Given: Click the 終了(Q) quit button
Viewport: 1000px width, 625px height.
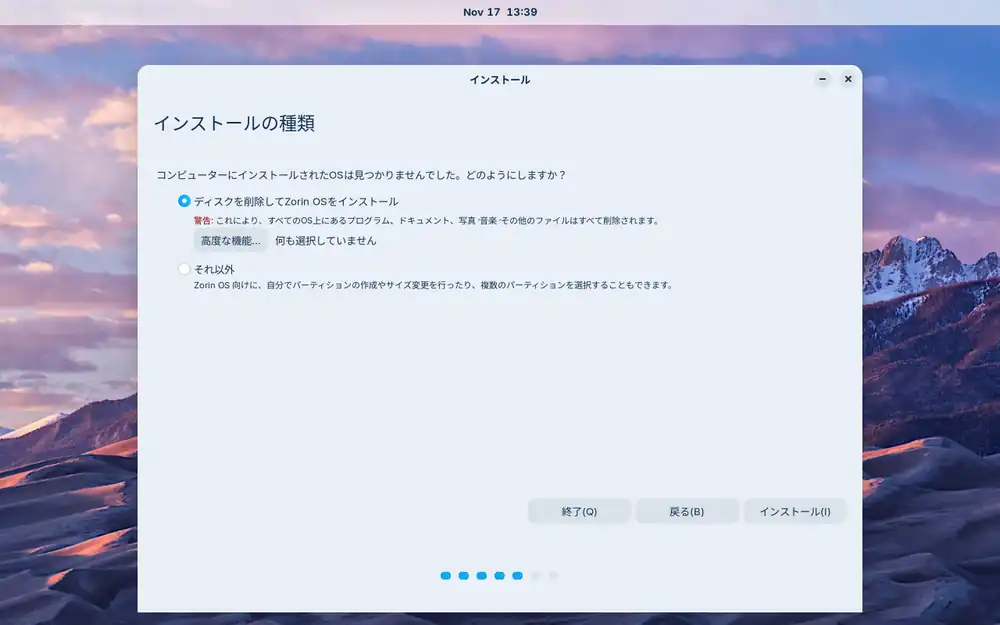Looking at the screenshot, I should click(579, 511).
